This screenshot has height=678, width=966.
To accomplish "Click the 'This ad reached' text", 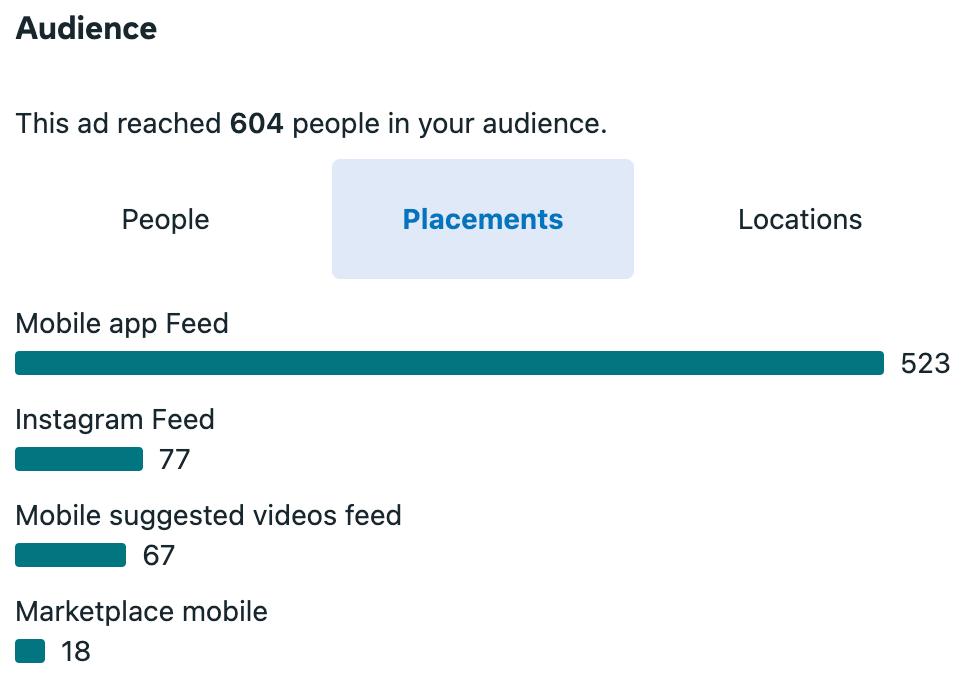I will coord(118,124).
